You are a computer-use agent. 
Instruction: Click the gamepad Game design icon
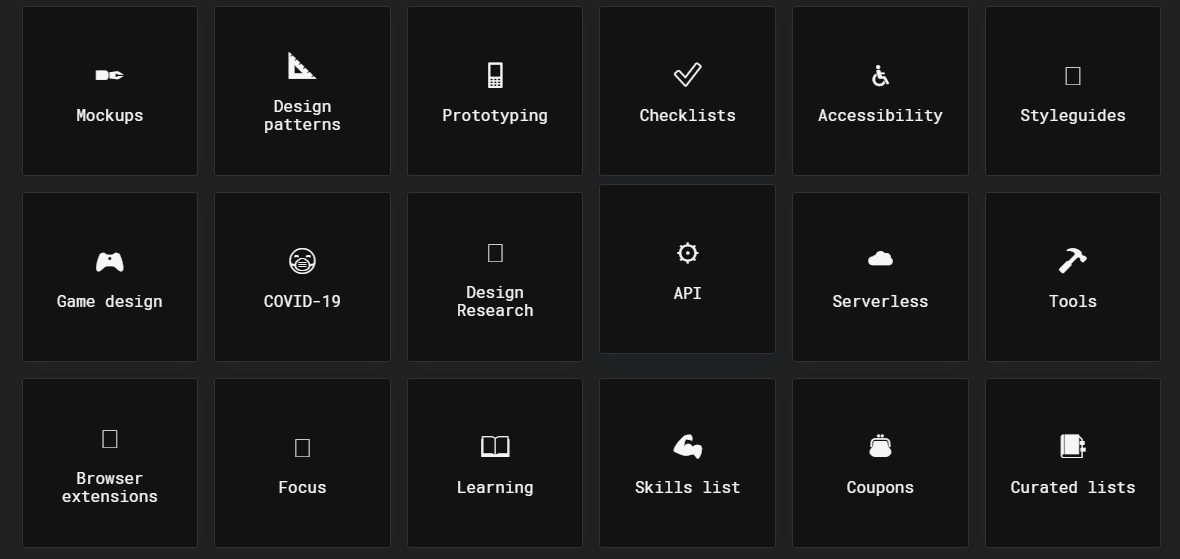[109, 262]
